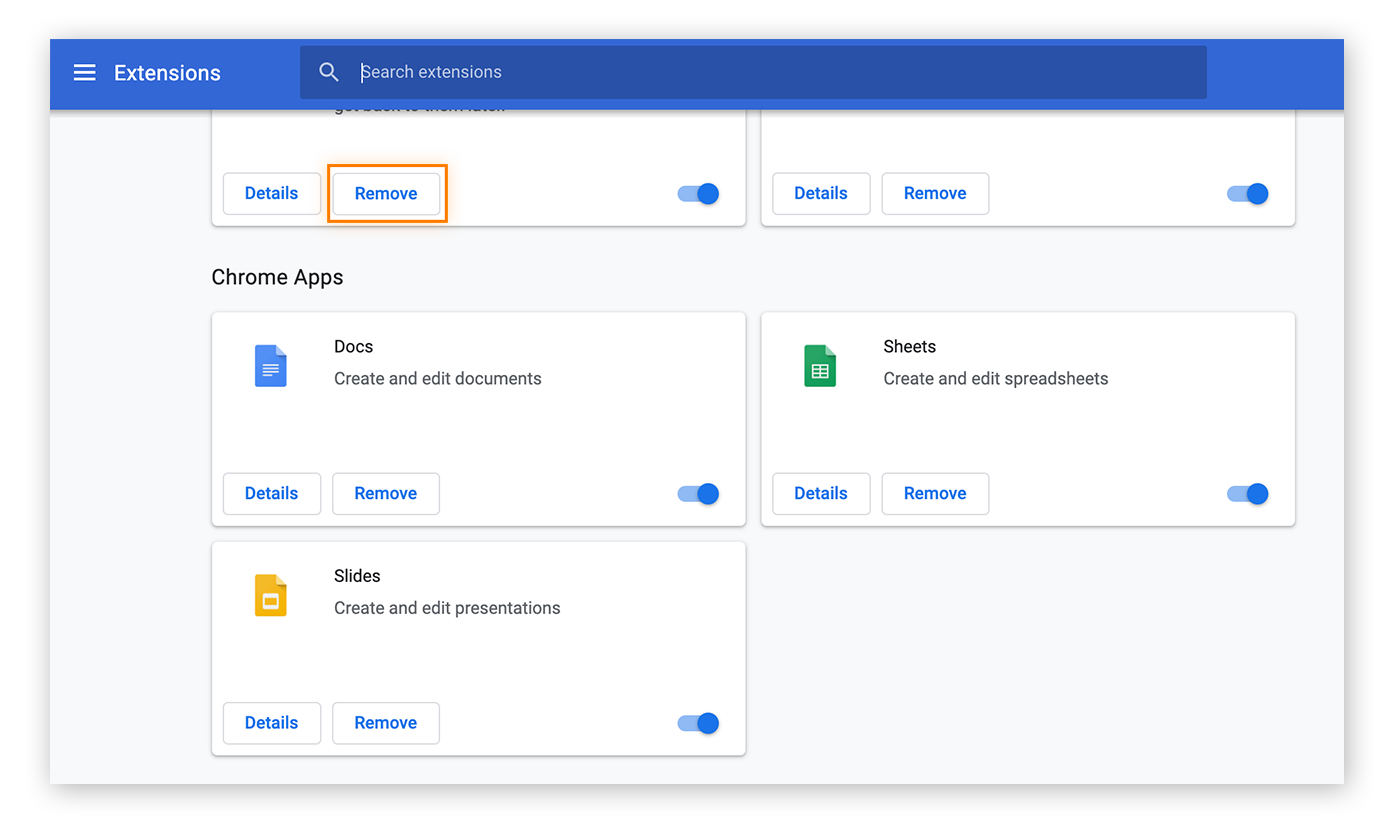Click the highlighted Remove button, top-left card
This screenshot has height=830, width=1393.
386,194
